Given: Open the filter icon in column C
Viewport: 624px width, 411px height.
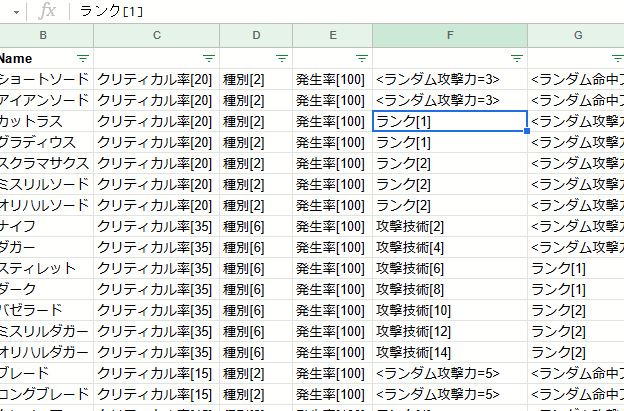Looking at the screenshot, I should [209, 58].
